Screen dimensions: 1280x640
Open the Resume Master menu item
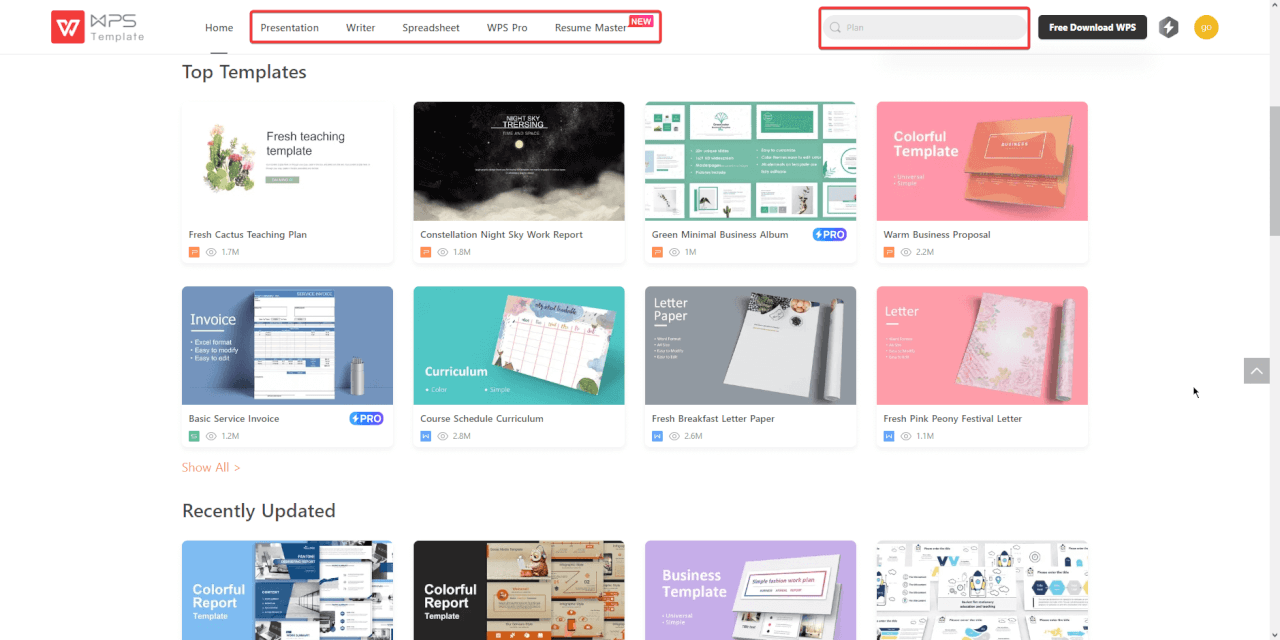590,27
